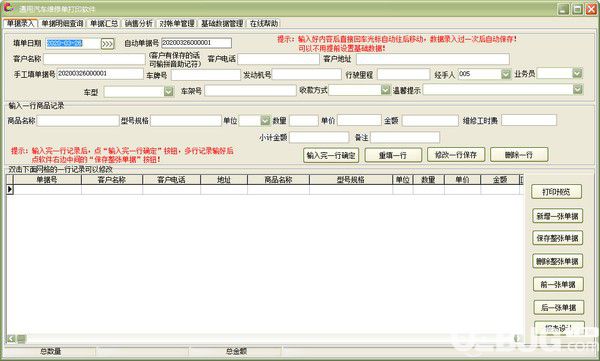The width and height of the screenshot is (600, 361).
Task: Click the grid 客户电话 column header
Action: 171,179
